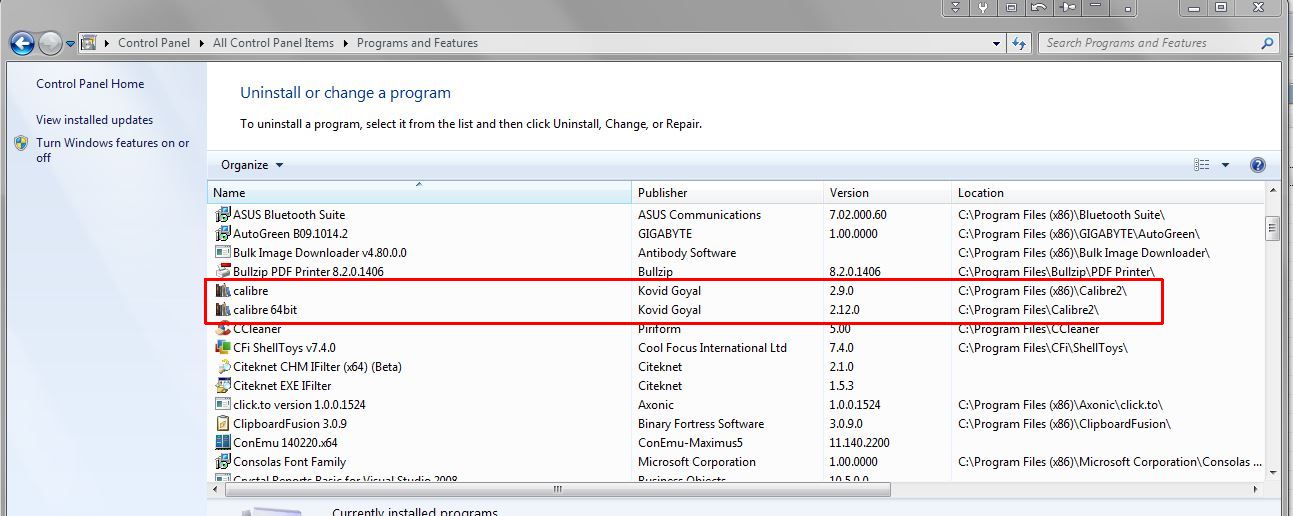
Task: Click the horizontal scrollbar right arrow
Action: click(1257, 490)
